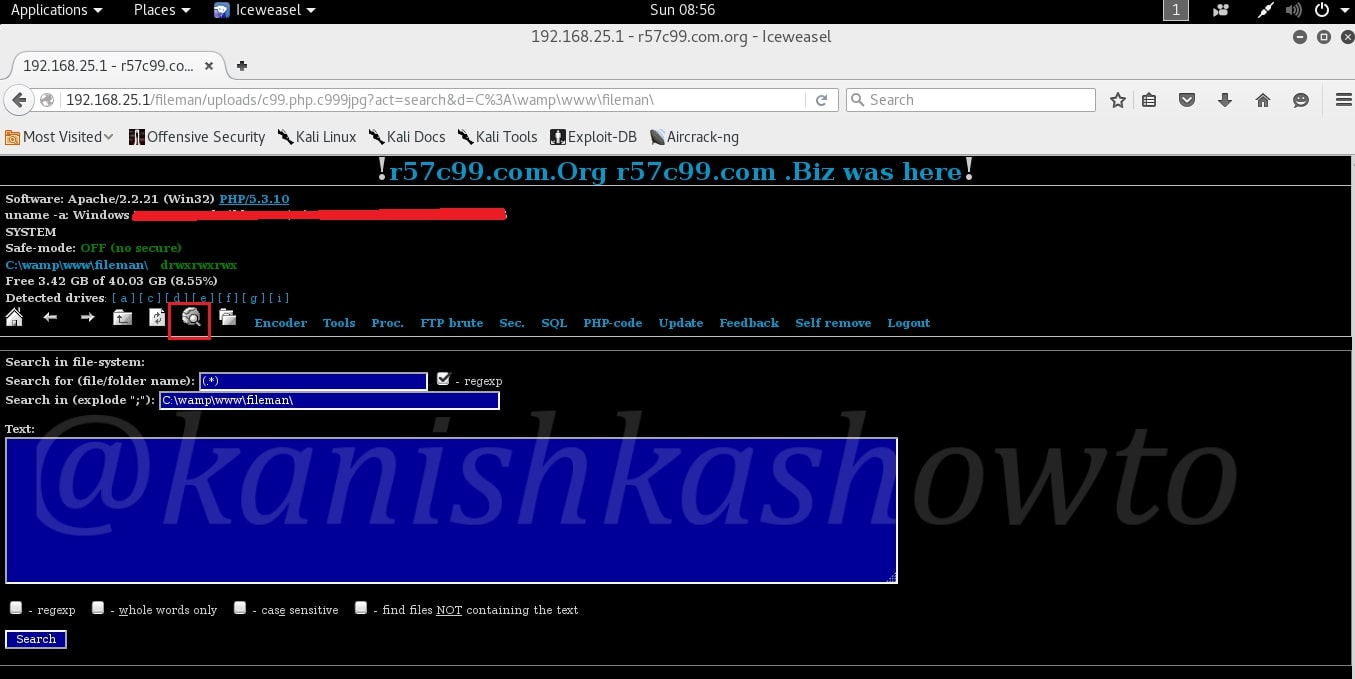1355x679 pixels.
Task: Click the power icon in top panel
Action: pyautogui.click(x=1321, y=10)
